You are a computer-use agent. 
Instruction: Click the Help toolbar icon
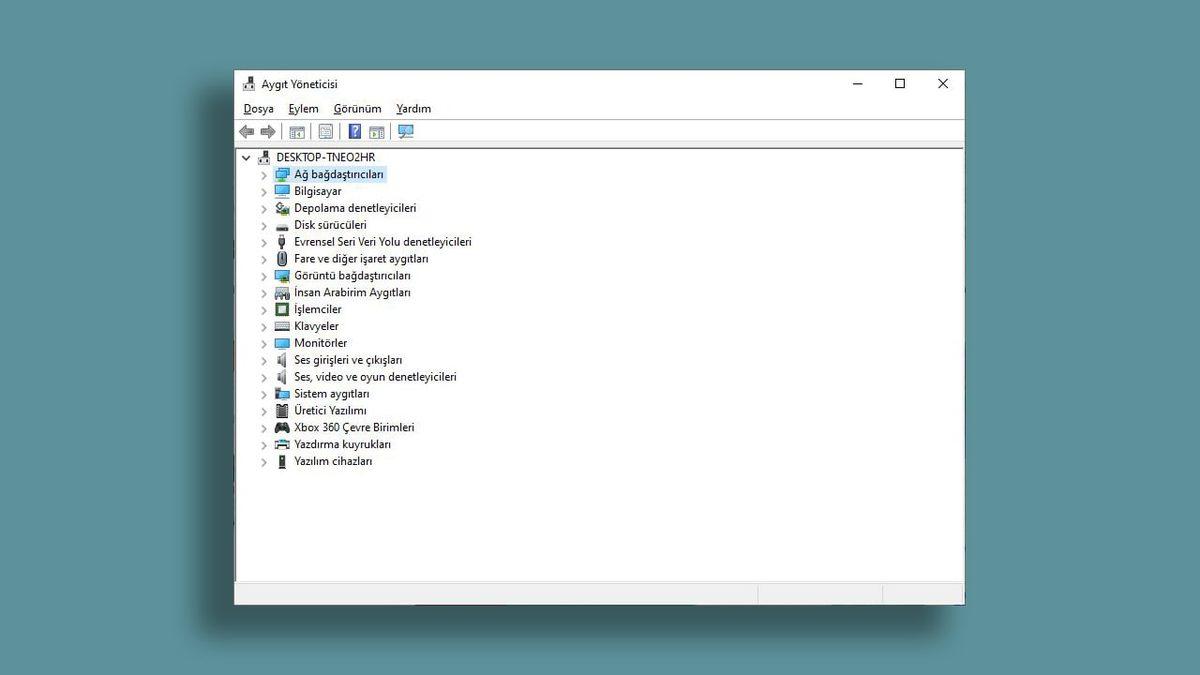(354, 131)
